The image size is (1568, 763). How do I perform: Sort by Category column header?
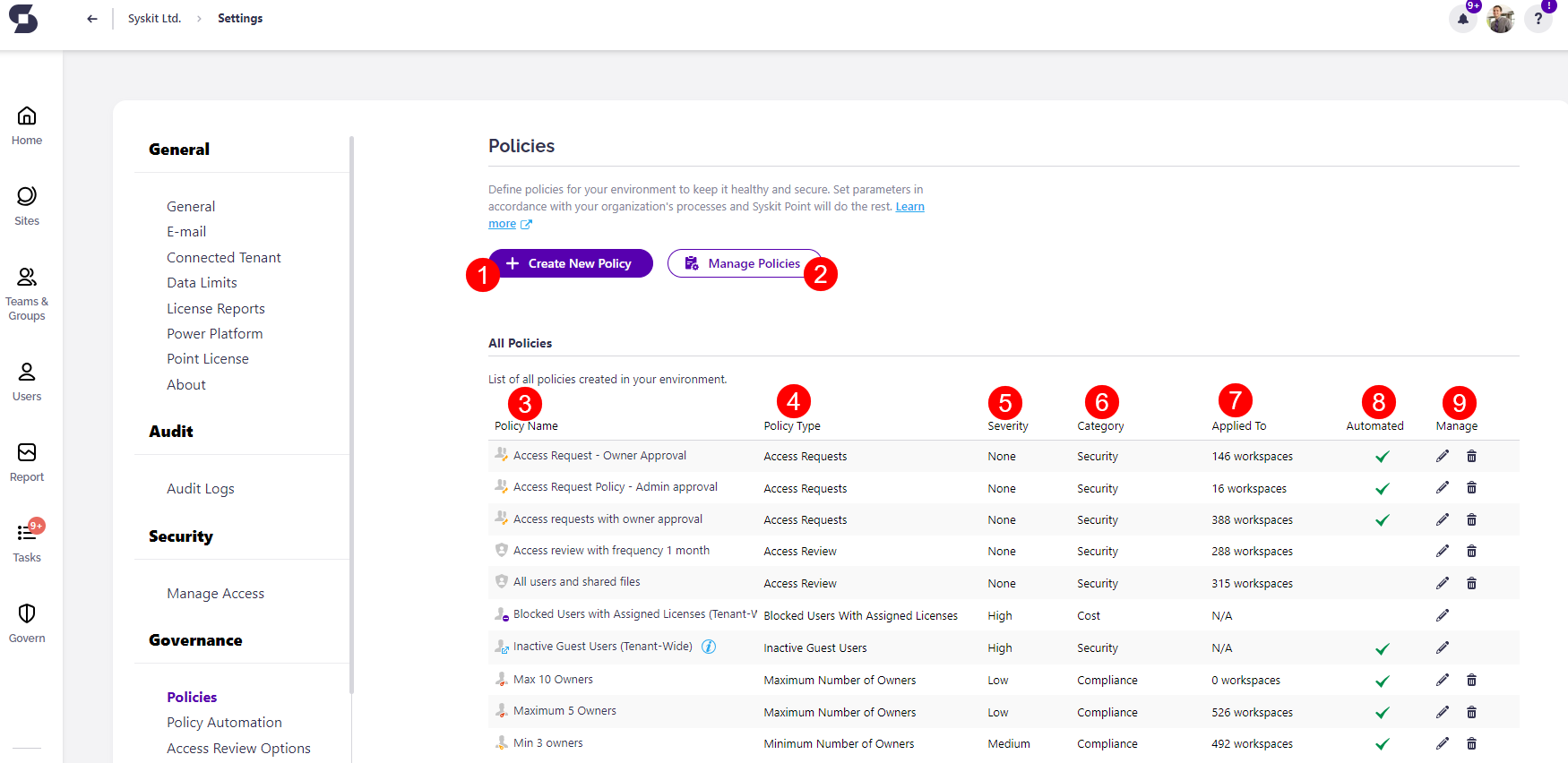(x=1100, y=426)
